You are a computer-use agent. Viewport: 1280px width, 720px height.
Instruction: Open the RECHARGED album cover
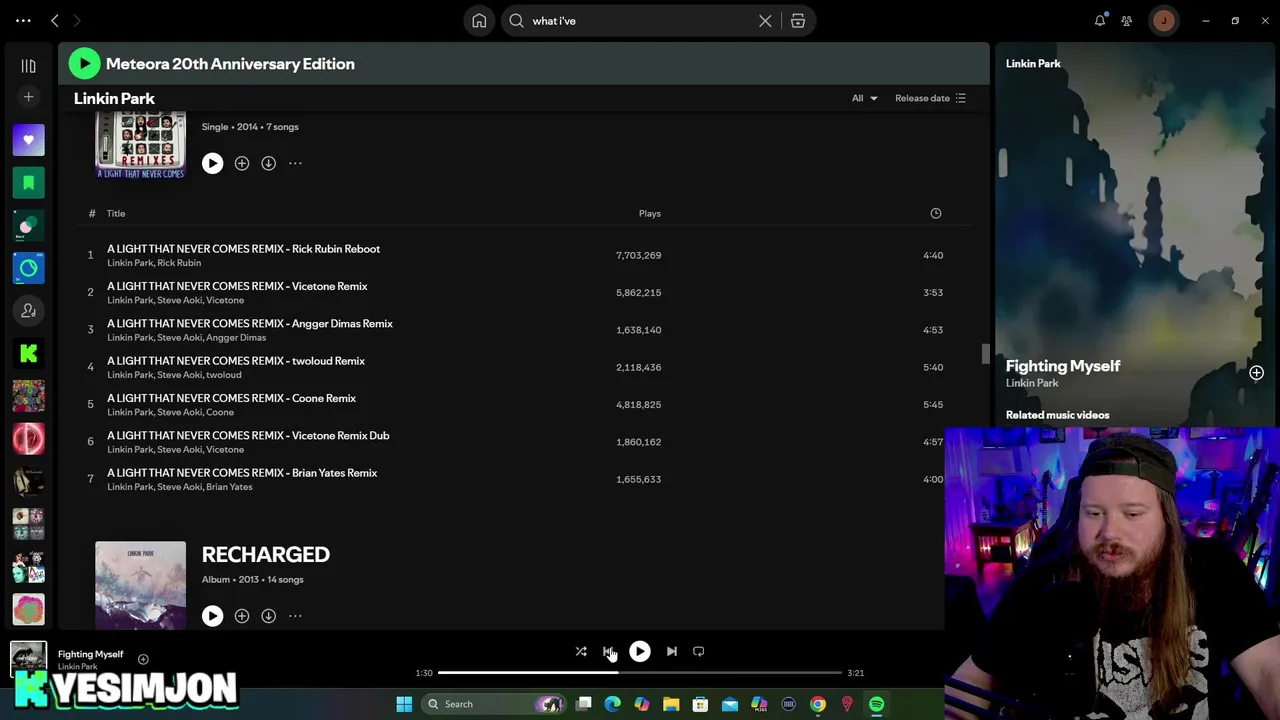tap(140, 585)
